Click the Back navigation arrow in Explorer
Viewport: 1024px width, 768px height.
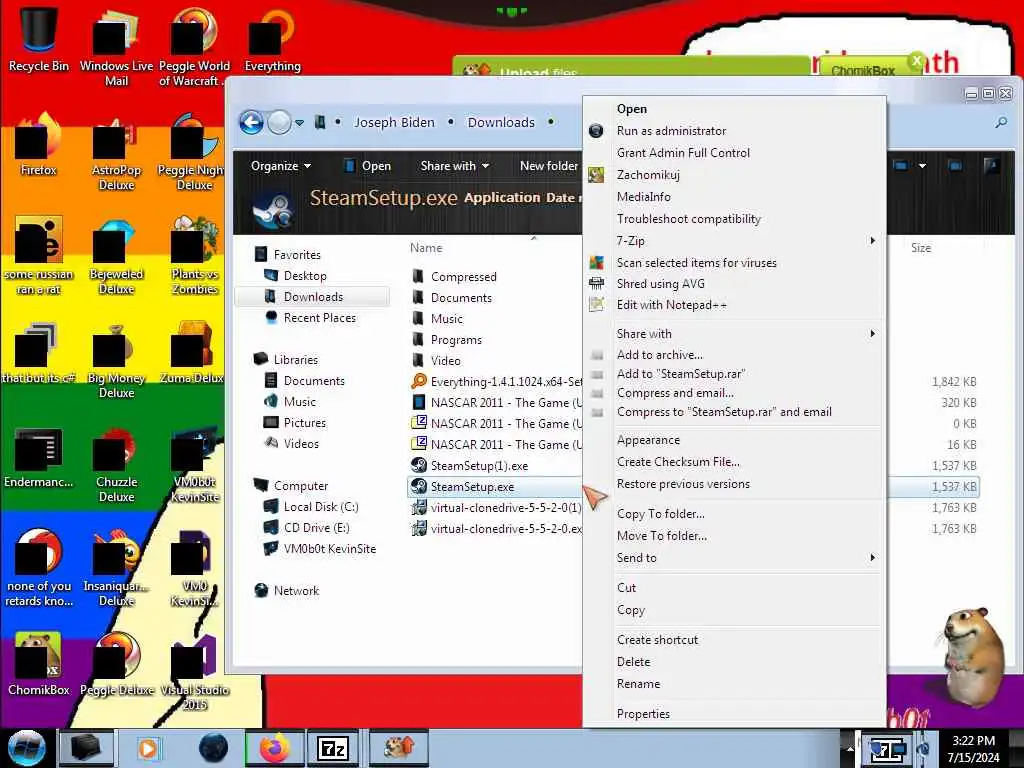251,122
